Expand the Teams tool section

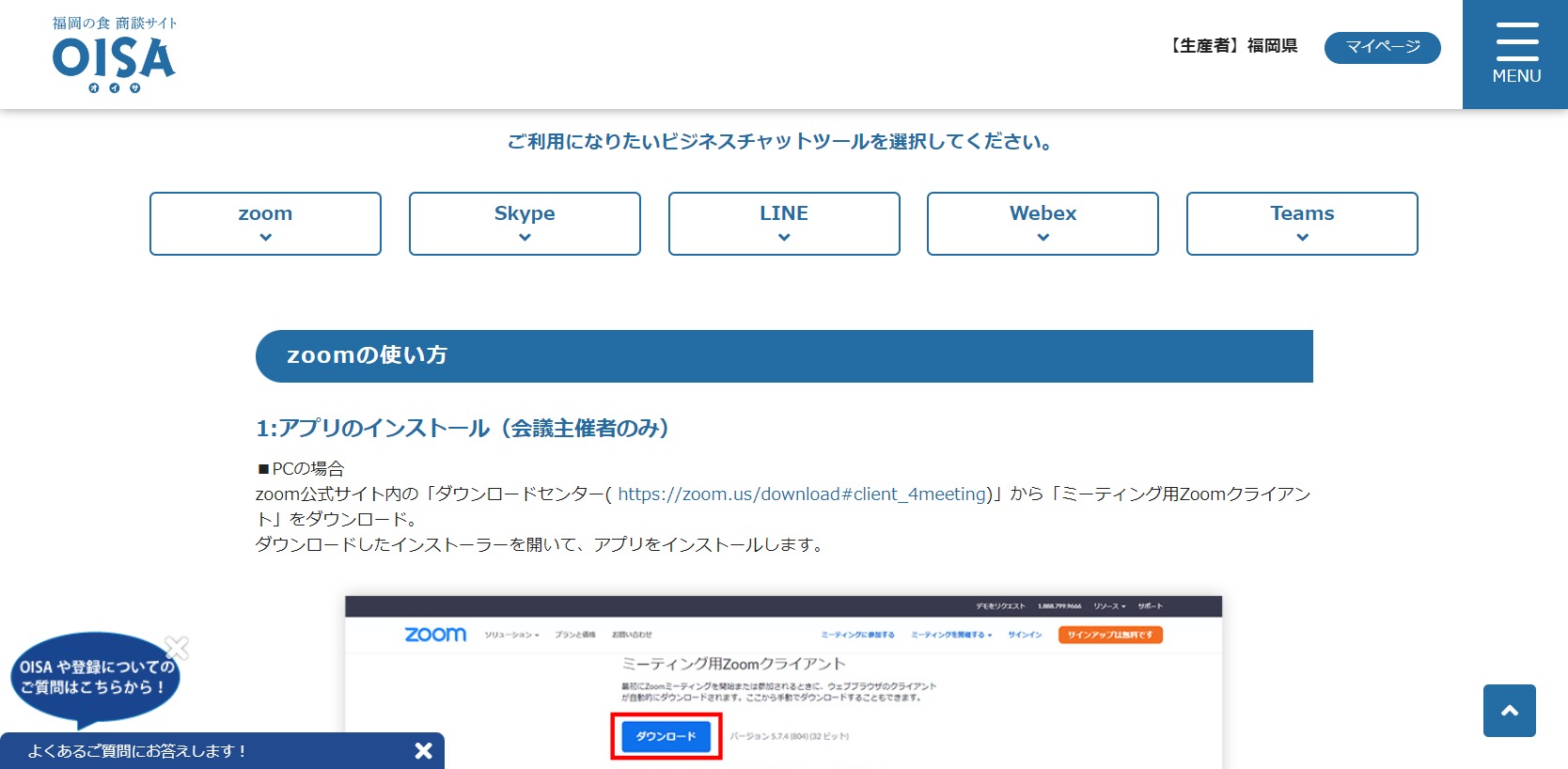click(1302, 224)
